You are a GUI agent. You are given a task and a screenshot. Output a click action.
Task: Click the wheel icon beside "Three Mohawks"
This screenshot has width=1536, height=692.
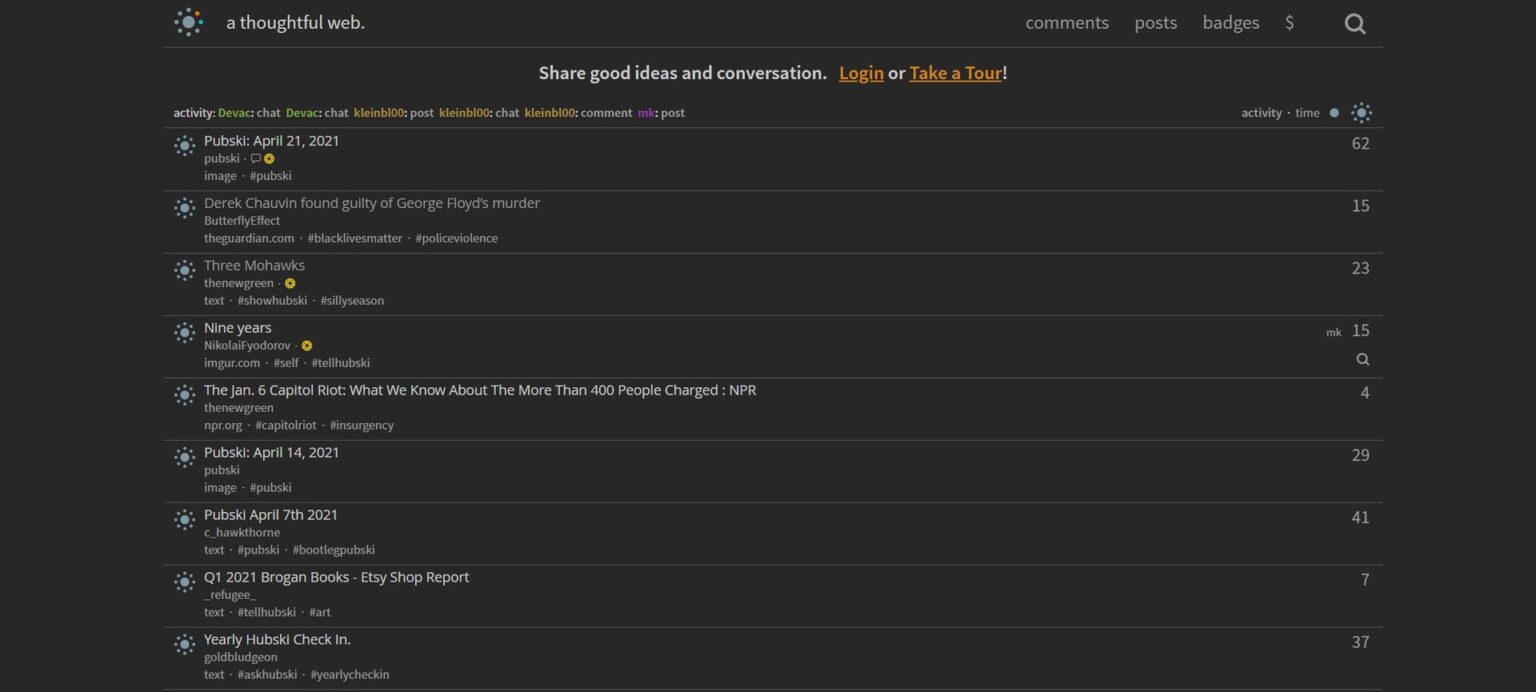(x=184, y=270)
